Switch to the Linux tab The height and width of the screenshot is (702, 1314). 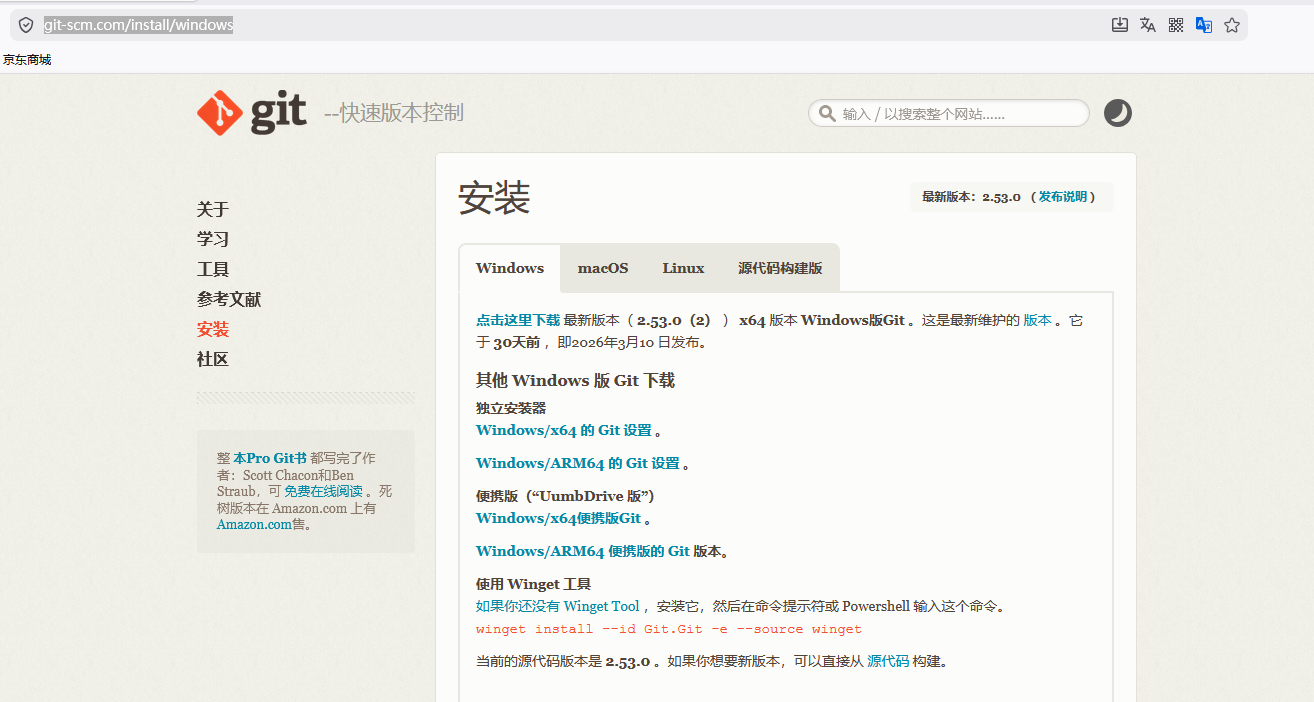(683, 268)
